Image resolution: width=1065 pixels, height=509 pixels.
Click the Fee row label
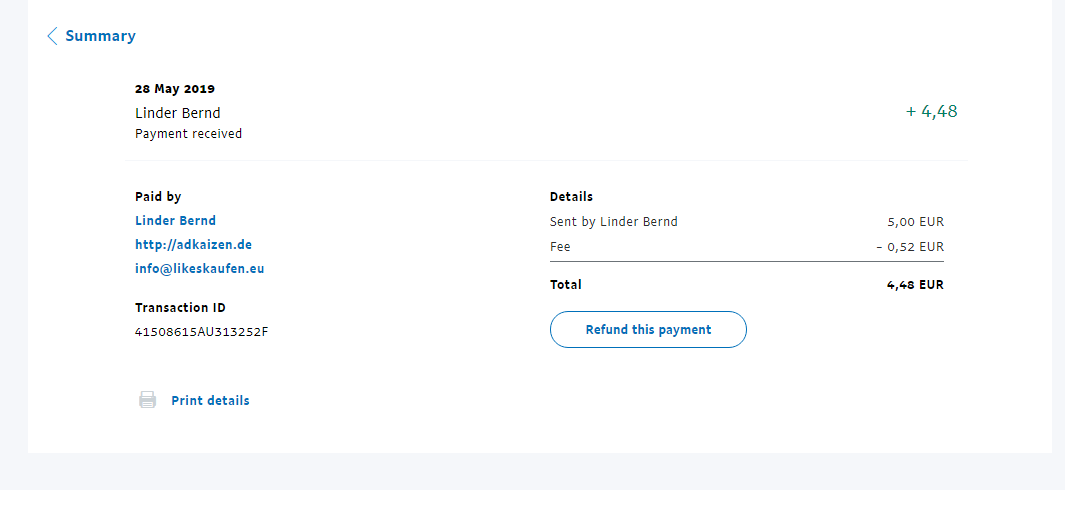(x=560, y=246)
